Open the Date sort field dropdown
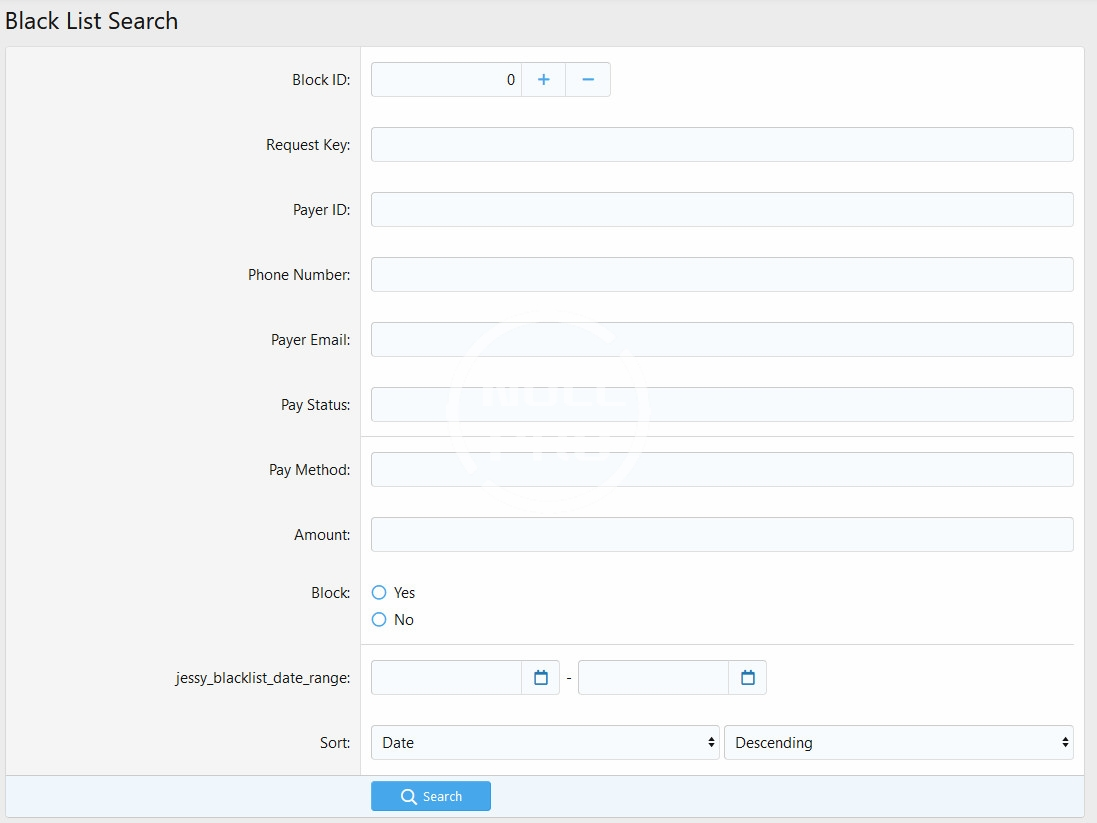 [545, 743]
